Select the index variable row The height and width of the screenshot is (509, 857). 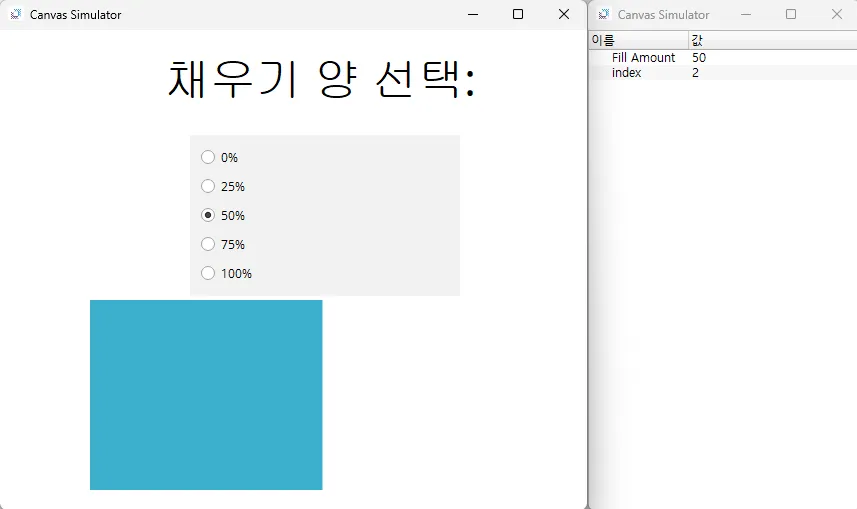pyautogui.click(x=627, y=73)
